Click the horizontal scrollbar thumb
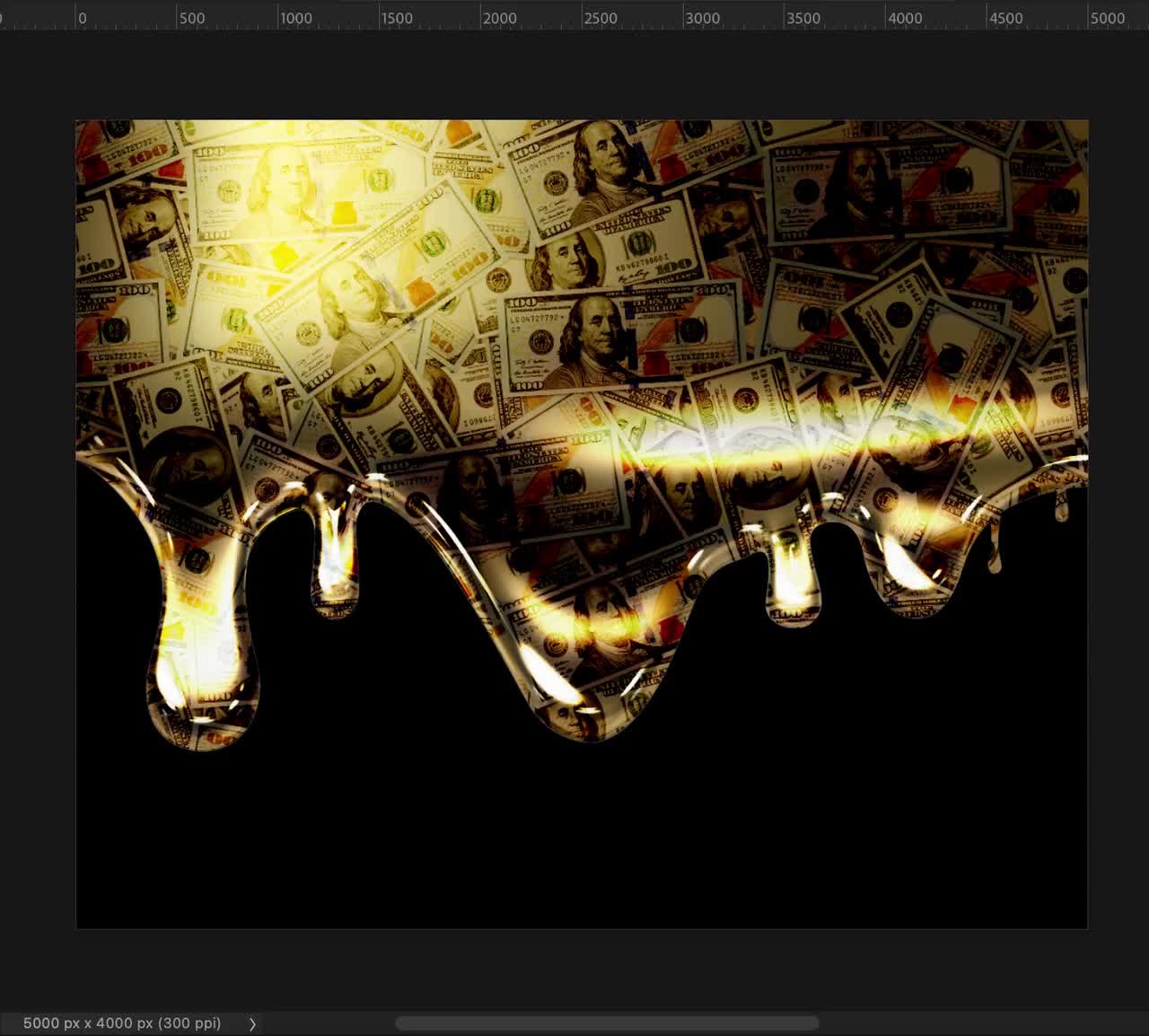The image size is (1149, 1036). 607,1023
